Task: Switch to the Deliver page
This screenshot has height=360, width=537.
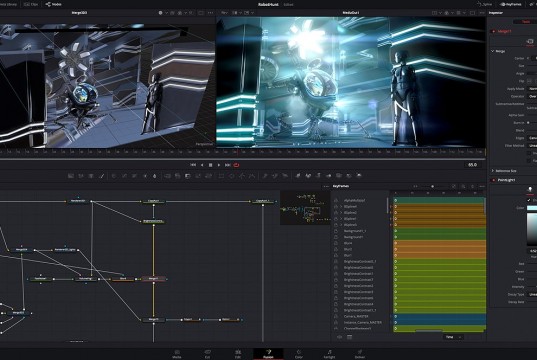Action: coord(360,354)
